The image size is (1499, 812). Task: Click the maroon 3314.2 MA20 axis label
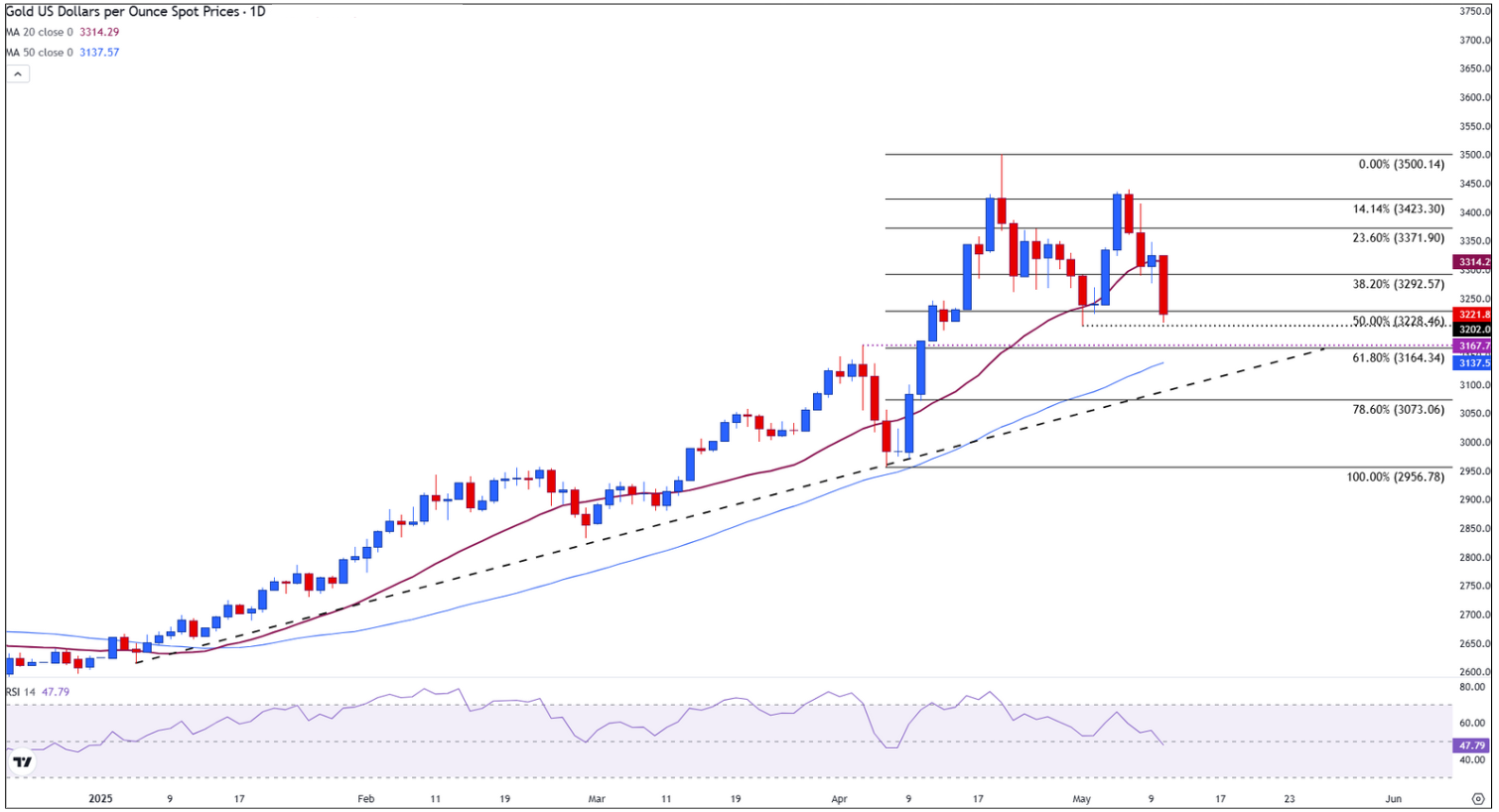tap(1474, 262)
